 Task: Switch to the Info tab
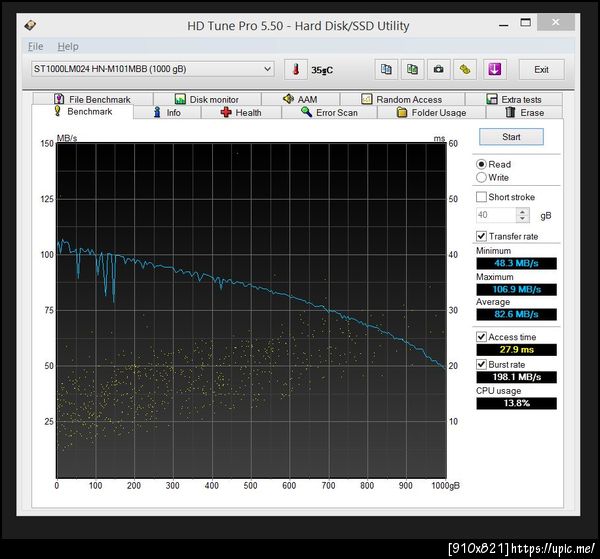(x=167, y=112)
